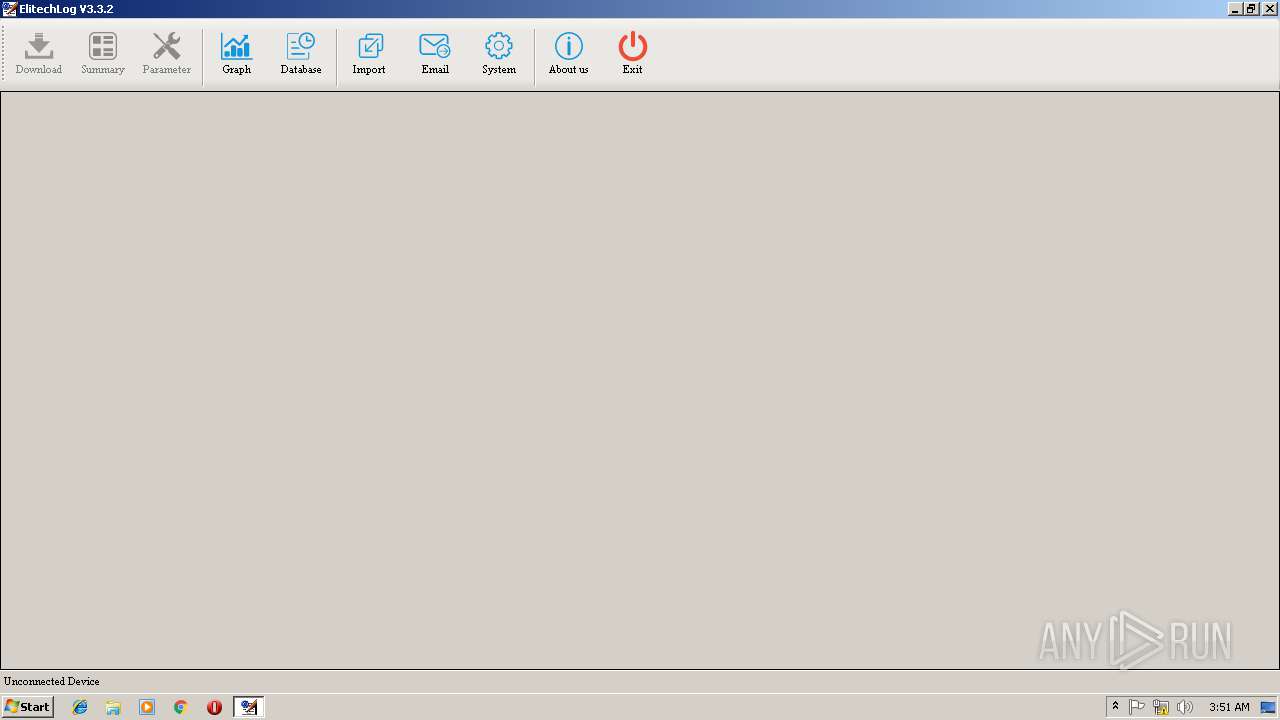
Task: Click the Action Center flag icon
Action: (x=1137, y=707)
